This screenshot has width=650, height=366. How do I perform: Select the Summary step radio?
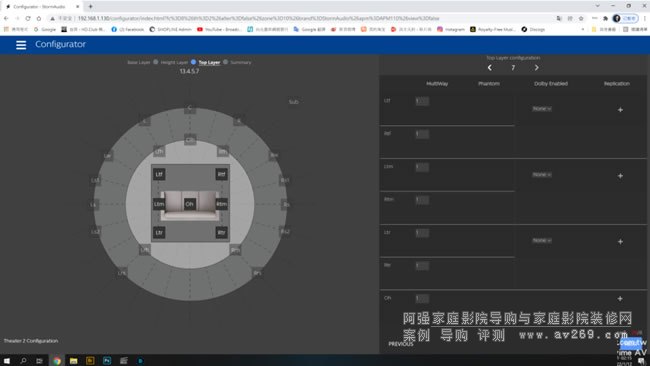(226, 62)
